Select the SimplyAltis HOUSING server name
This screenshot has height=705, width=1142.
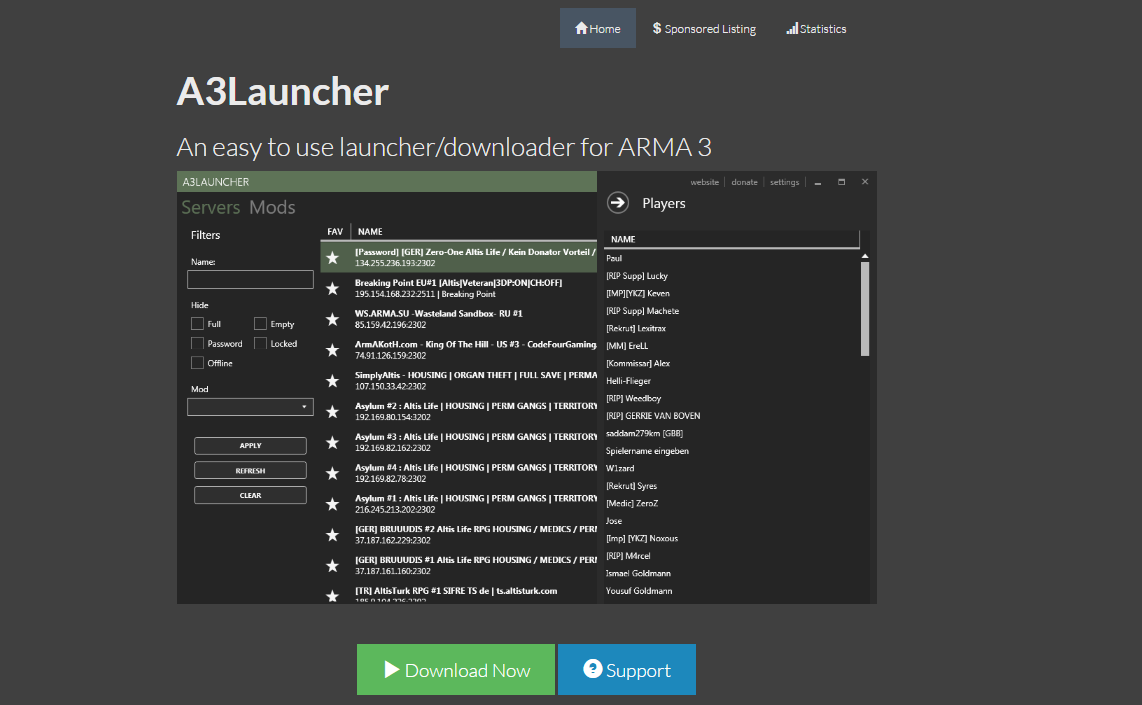click(x=476, y=375)
